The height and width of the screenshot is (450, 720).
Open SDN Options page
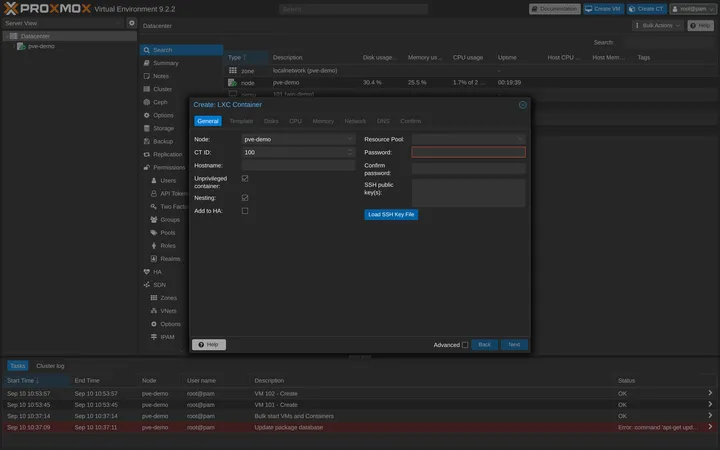click(170, 324)
